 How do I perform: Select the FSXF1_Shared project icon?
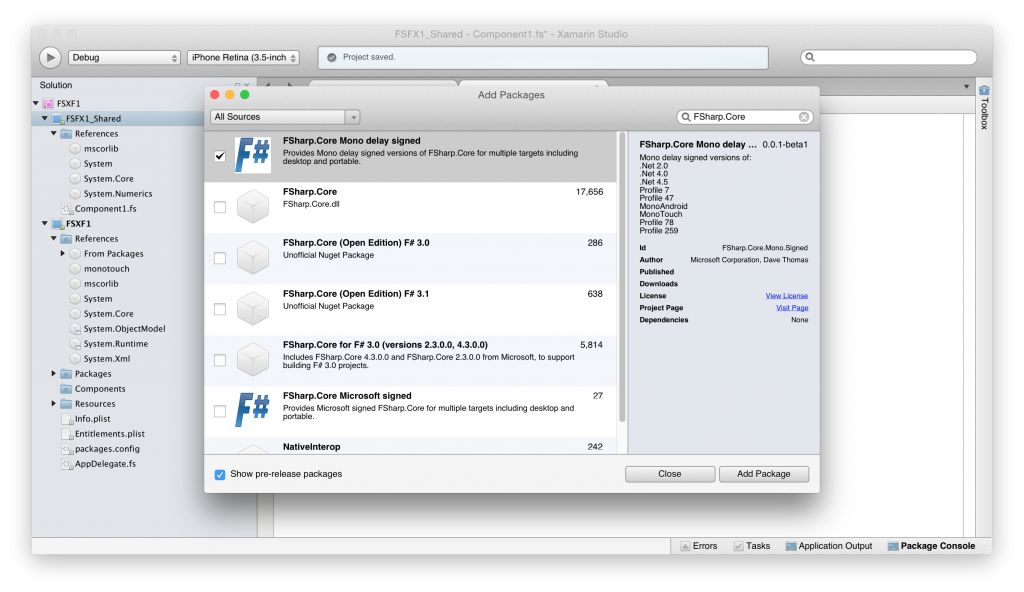57,118
